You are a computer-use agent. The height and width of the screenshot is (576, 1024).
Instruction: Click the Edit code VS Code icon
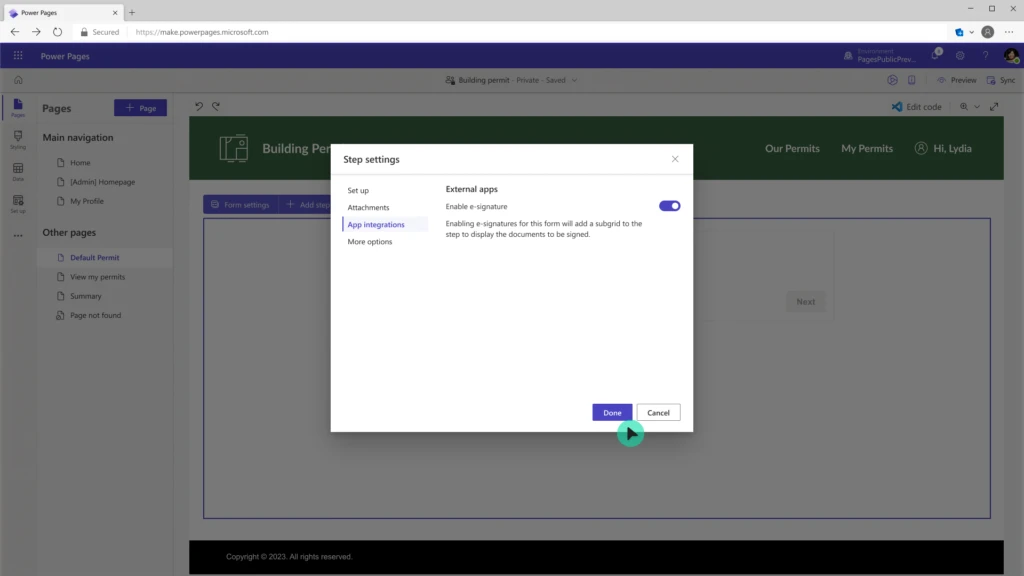[x=897, y=107]
